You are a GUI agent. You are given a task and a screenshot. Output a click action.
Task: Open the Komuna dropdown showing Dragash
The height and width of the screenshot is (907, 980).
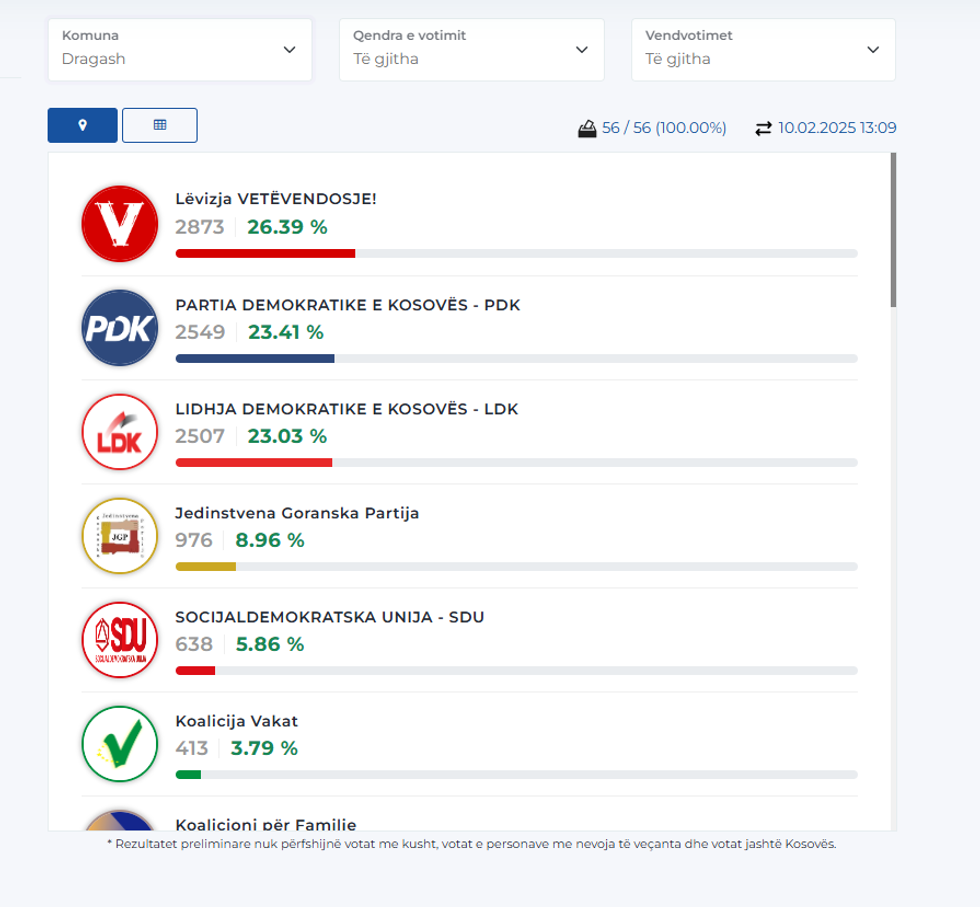click(x=180, y=49)
